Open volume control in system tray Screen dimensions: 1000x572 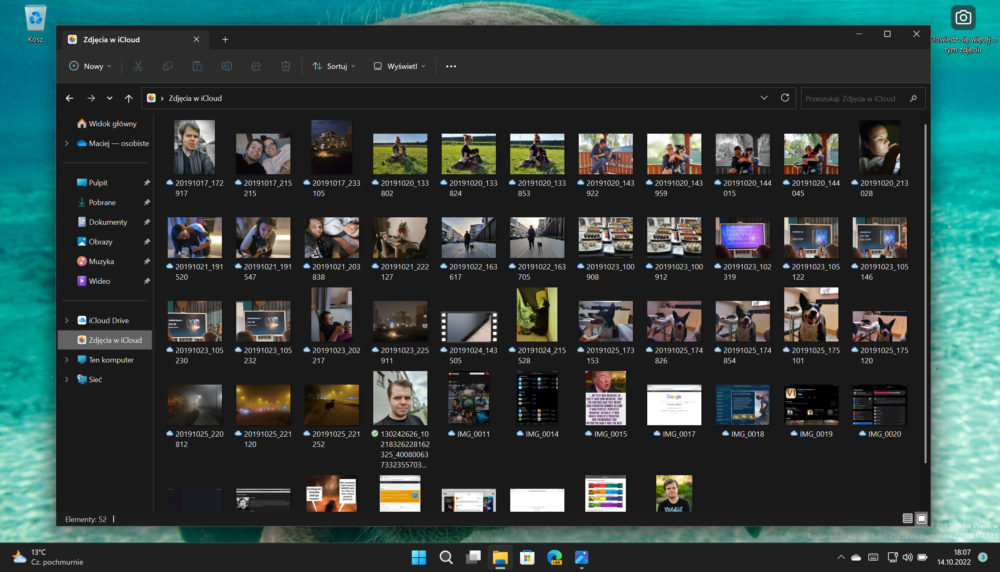(908, 557)
